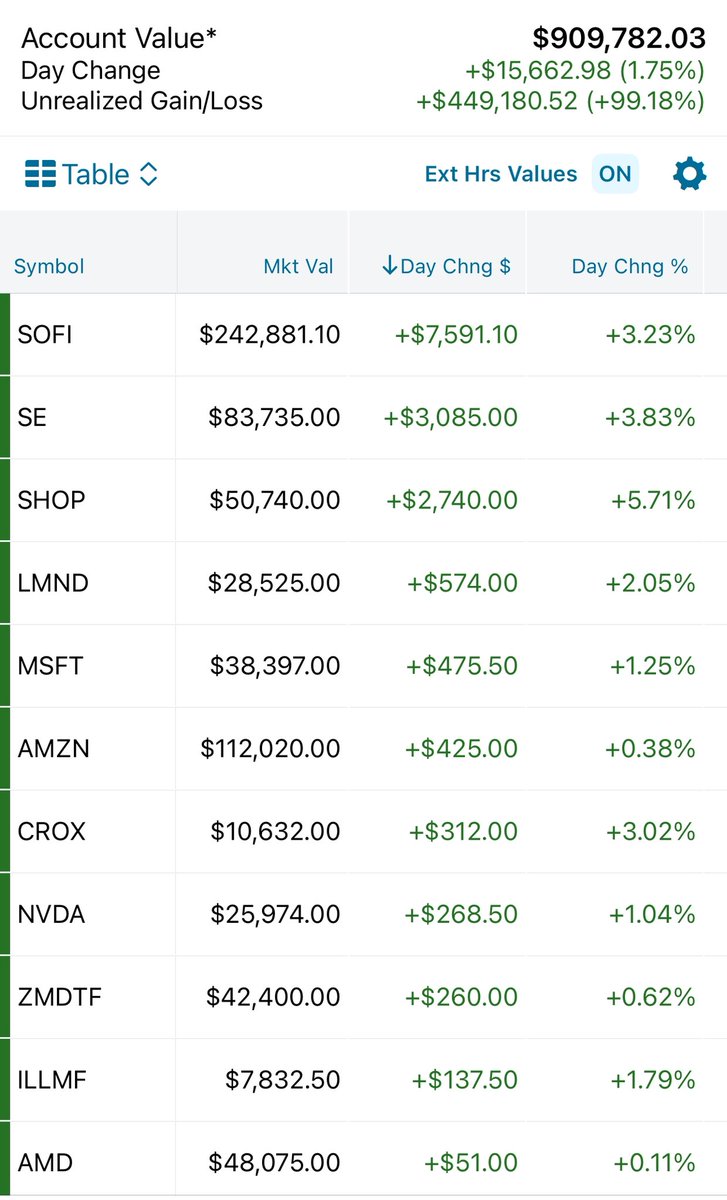Open the settings gear icon
Screen dimensions: 727x1200
(x=689, y=174)
